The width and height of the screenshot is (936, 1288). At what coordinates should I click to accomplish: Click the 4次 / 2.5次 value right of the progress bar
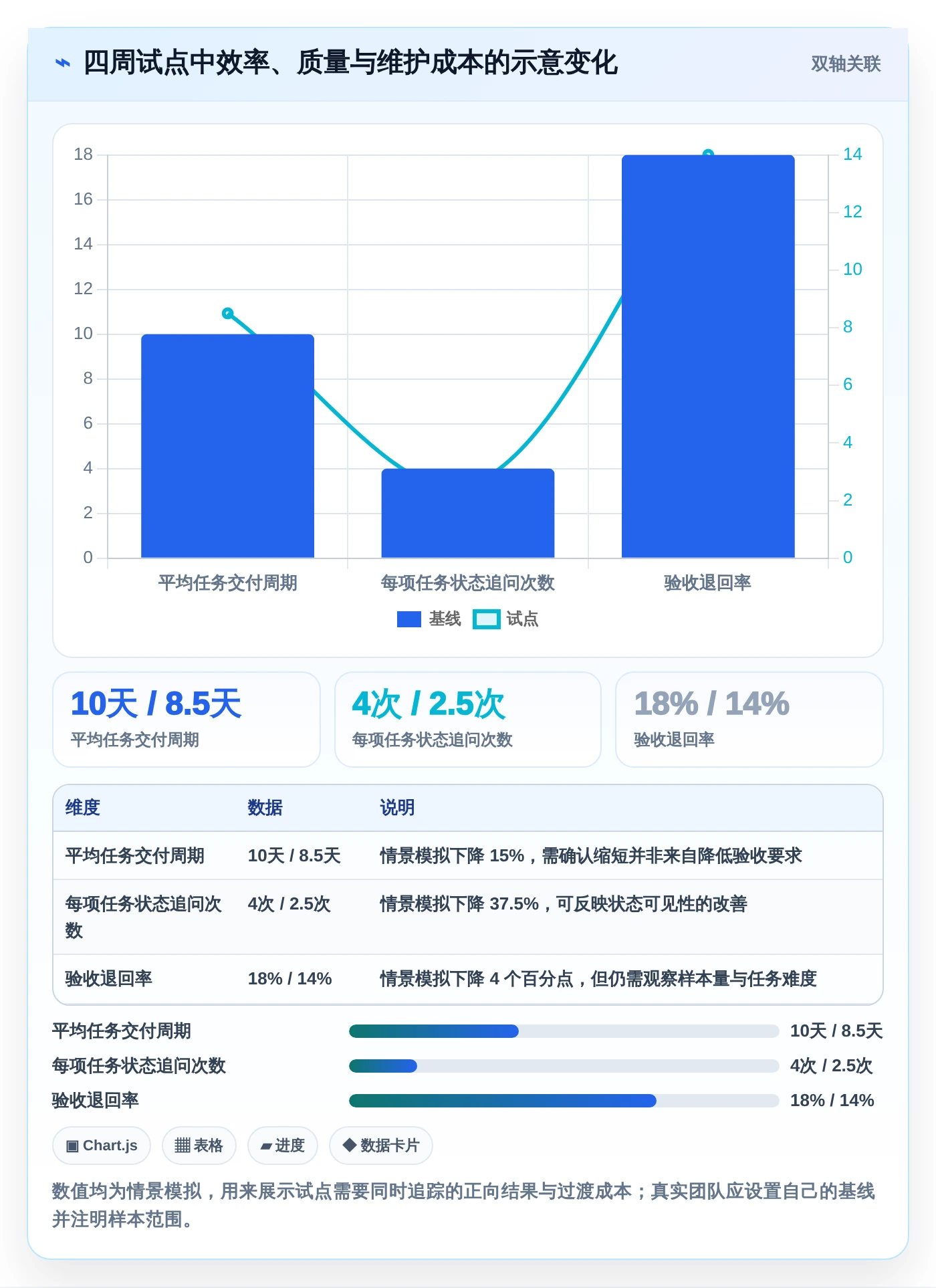coord(832,1066)
